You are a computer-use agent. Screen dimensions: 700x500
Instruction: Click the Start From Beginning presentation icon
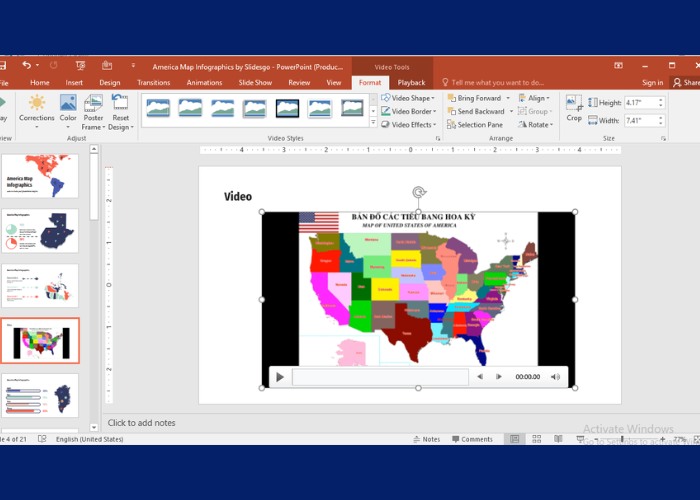[80, 66]
